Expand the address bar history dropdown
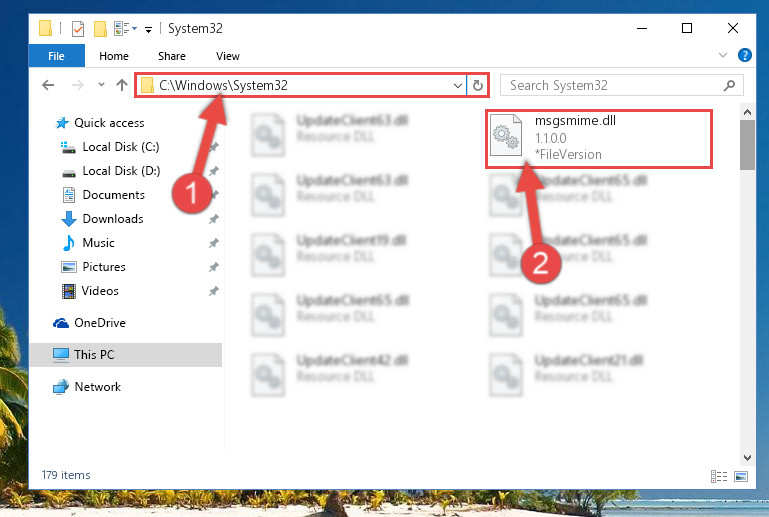This screenshot has width=769, height=517. click(458, 86)
